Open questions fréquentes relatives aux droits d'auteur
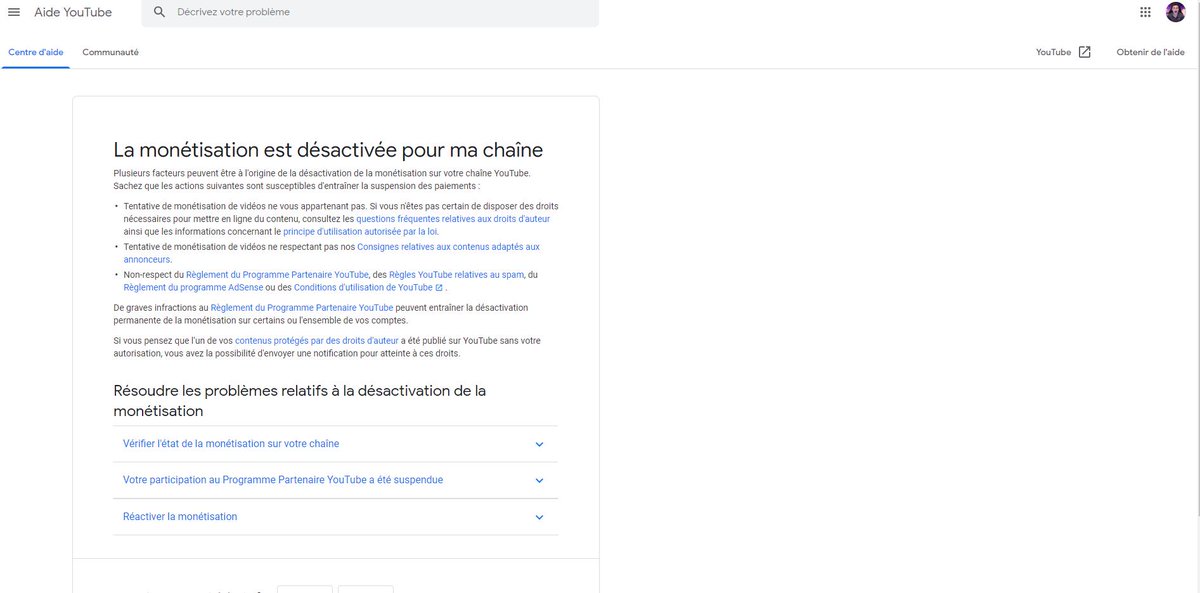This screenshot has width=1200, height=593. tap(453, 218)
